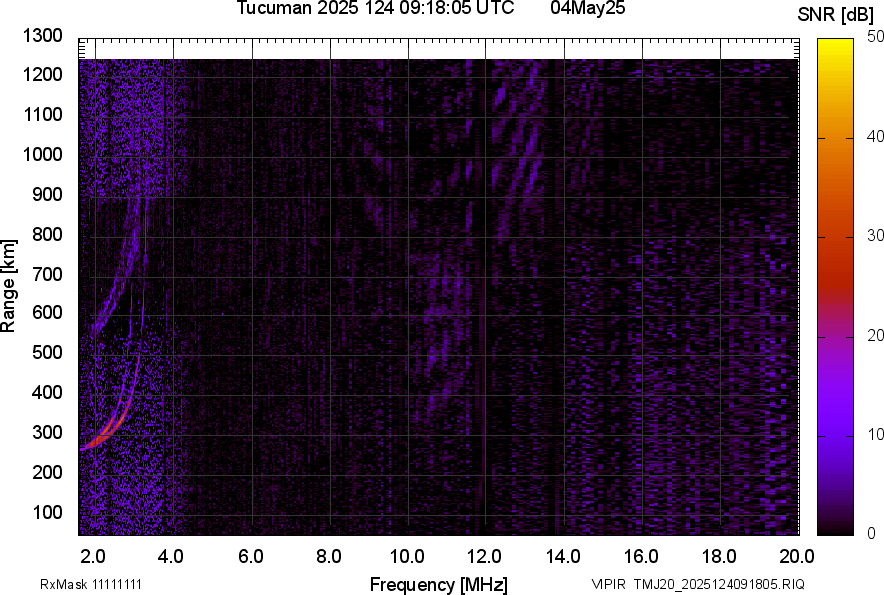Click the 8.0 frequency tick label
The height and width of the screenshot is (595, 884).
(329, 557)
